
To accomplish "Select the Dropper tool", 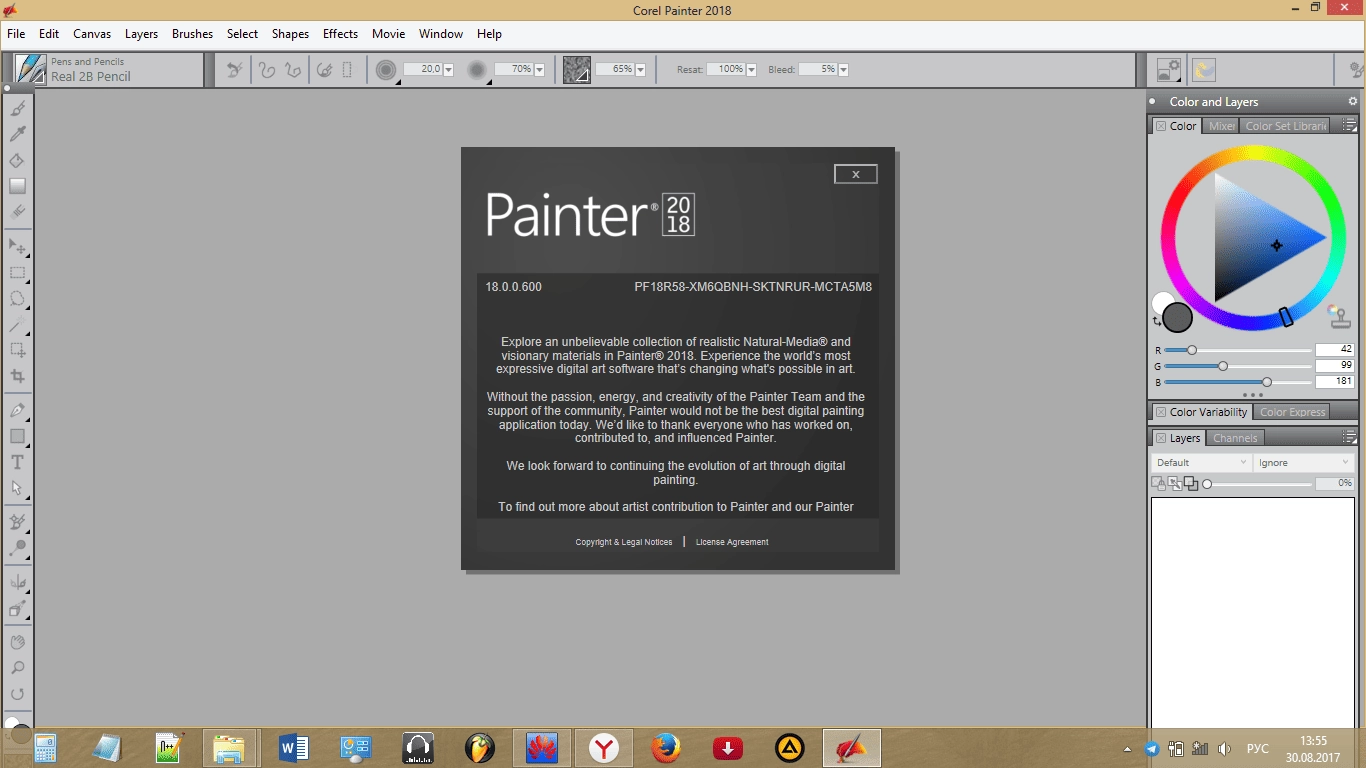I will (17, 134).
